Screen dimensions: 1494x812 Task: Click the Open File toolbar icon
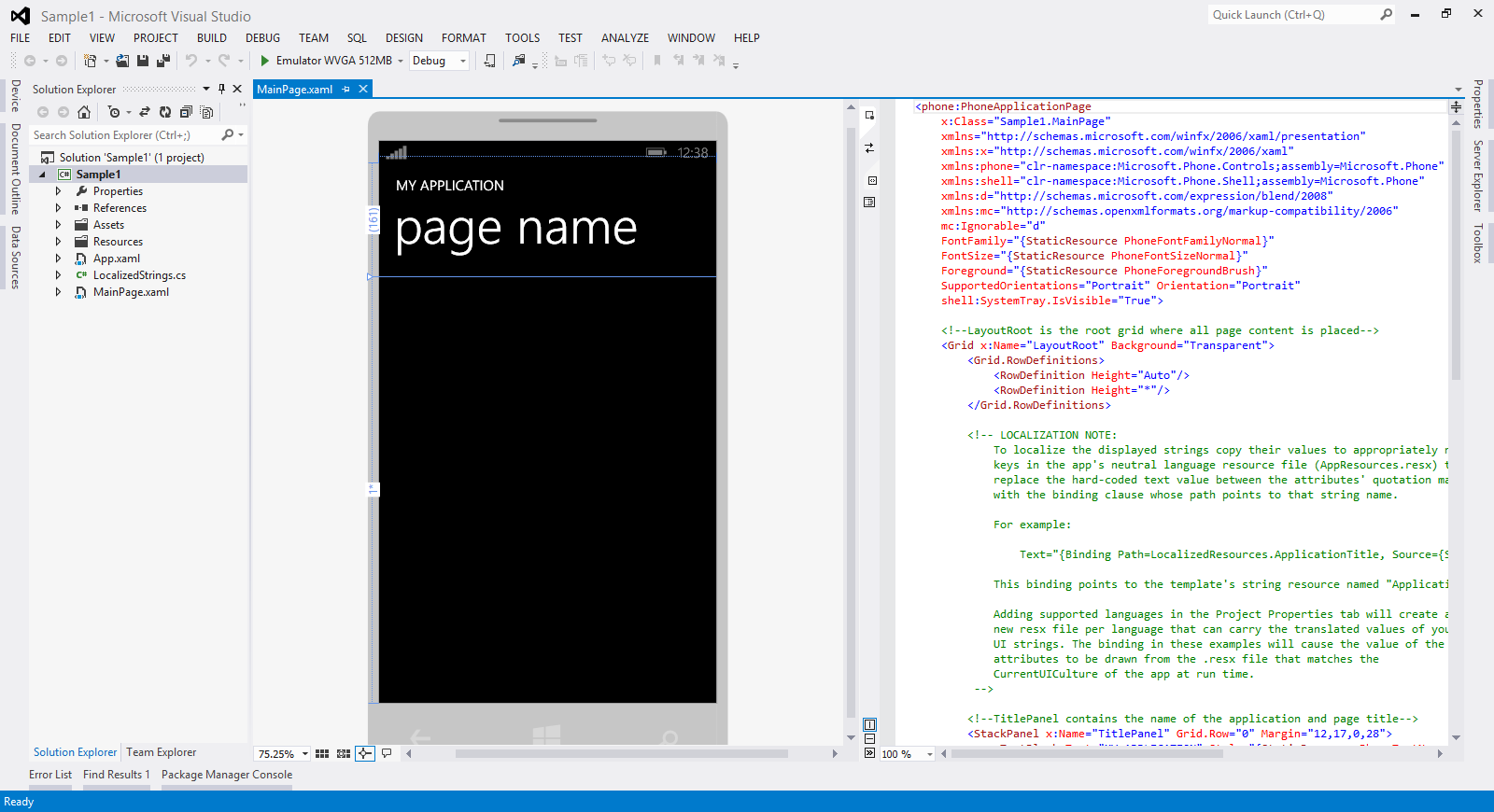tap(122, 61)
